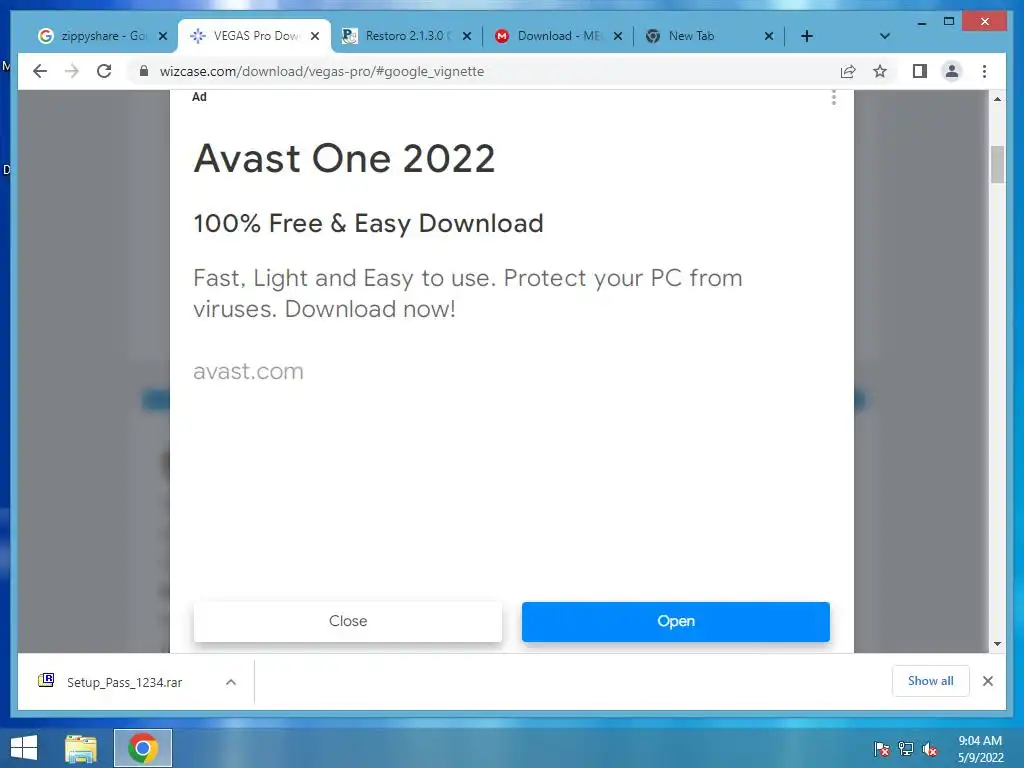
Task: Open the ad options three-dot menu
Action: [x=834, y=98]
